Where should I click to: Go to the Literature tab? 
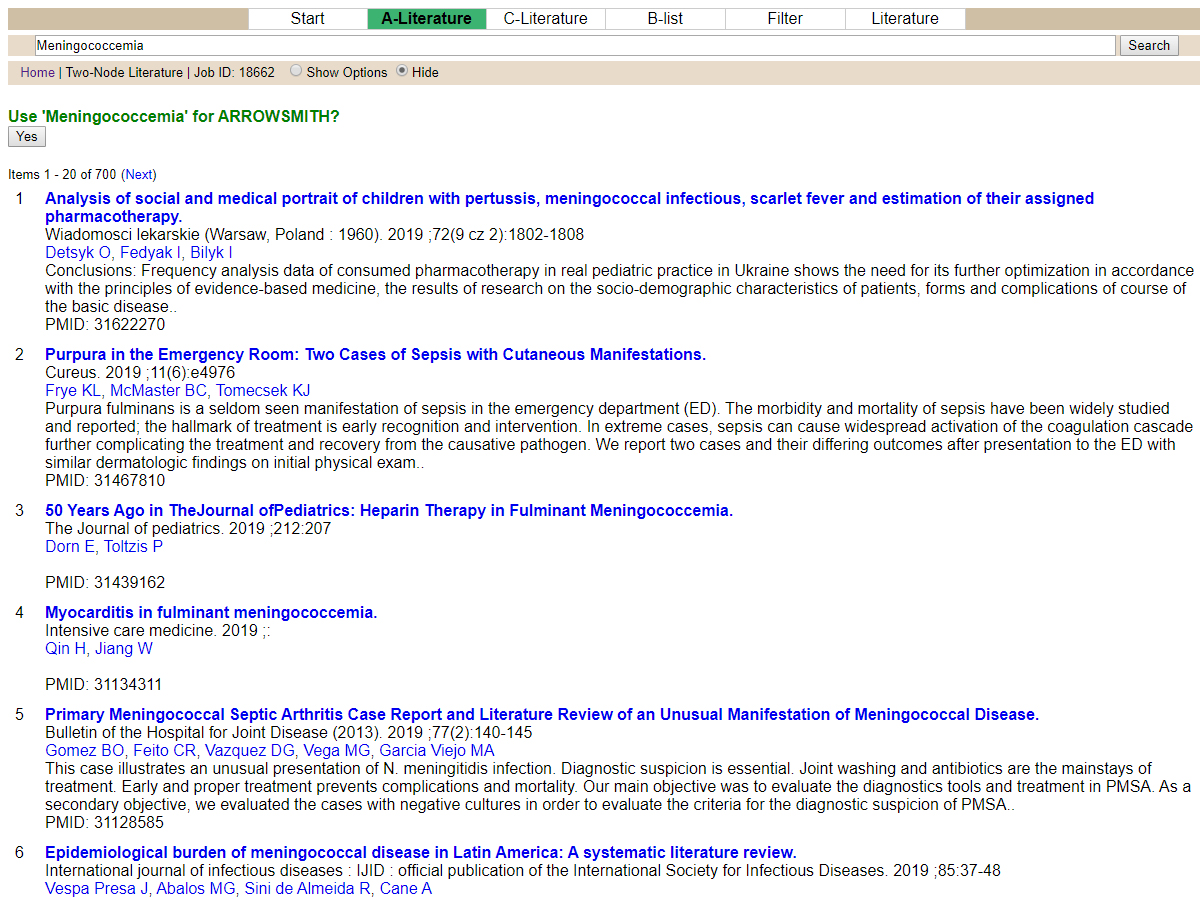tap(904, 18)
